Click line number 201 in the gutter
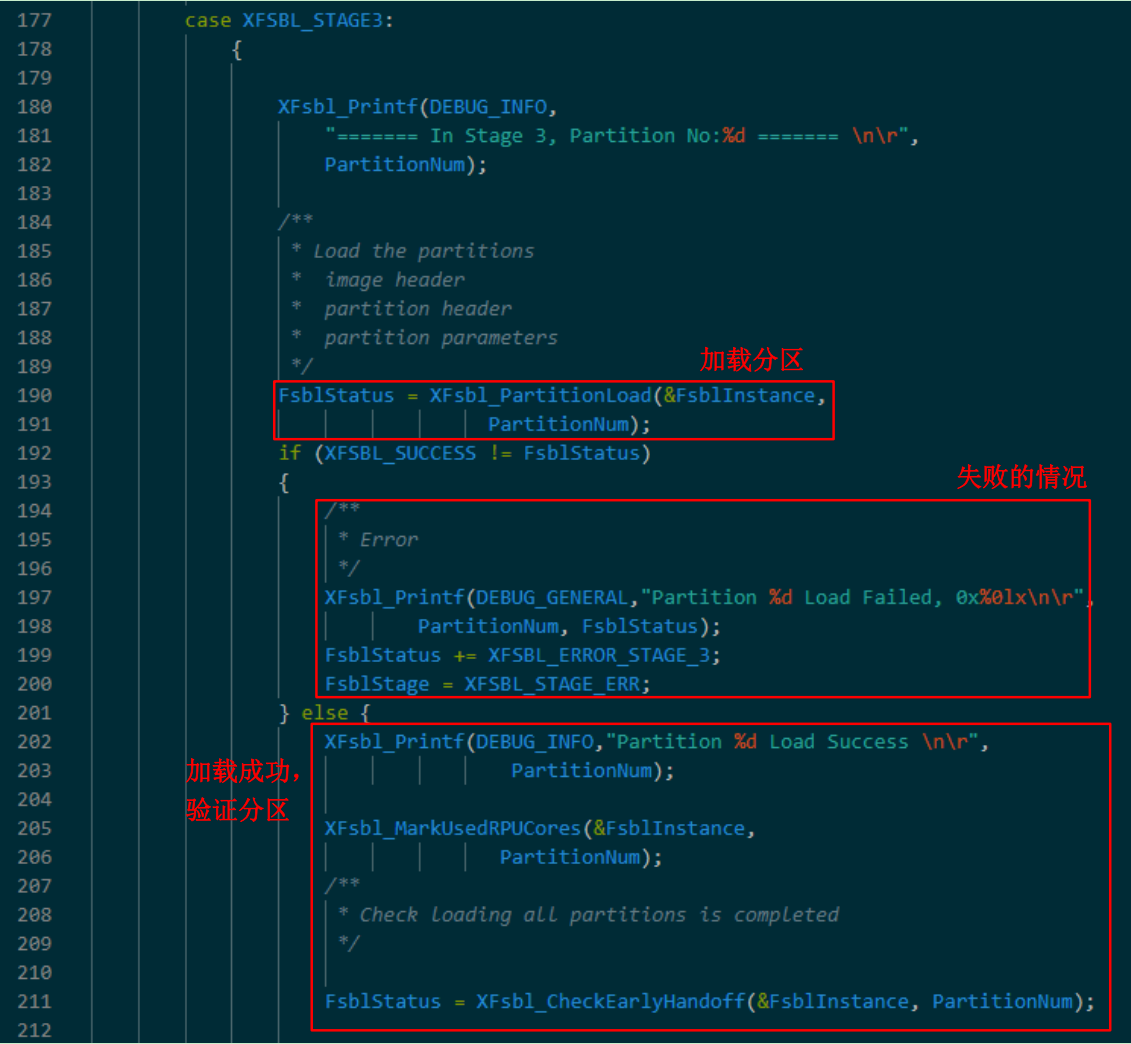The image size is (1131, 1044). point(35,713)
